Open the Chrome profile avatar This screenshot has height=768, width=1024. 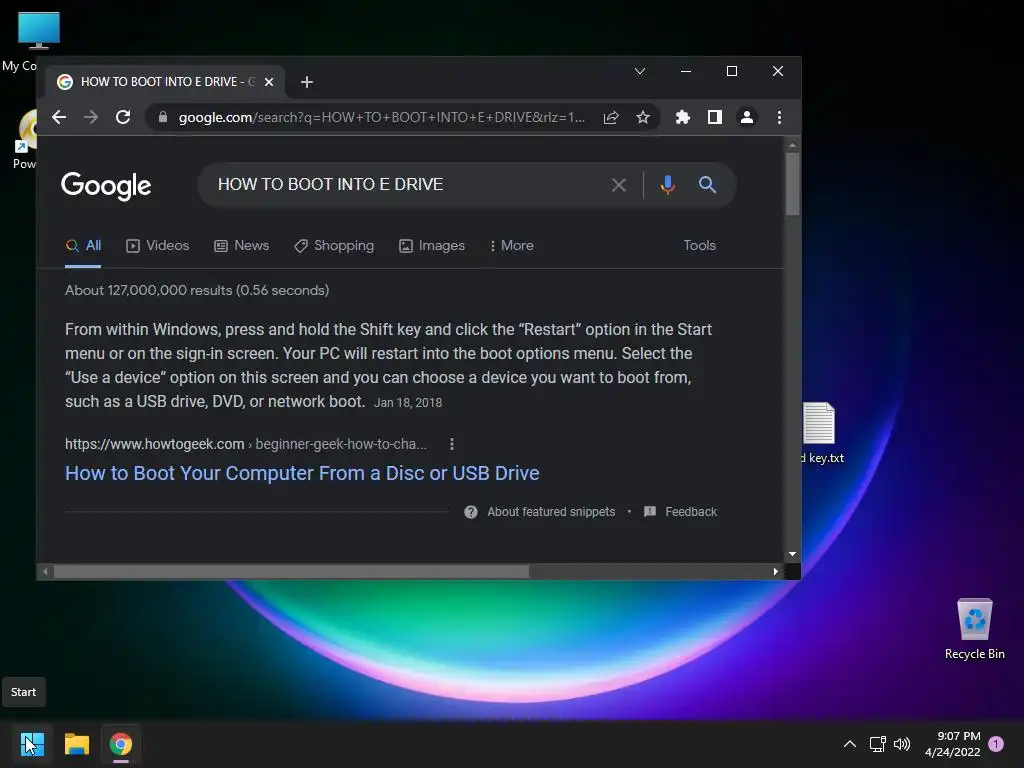pos(746,117)
